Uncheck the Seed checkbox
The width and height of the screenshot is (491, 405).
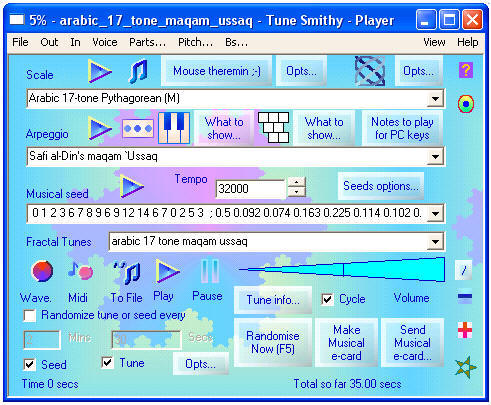click(30, 364)
